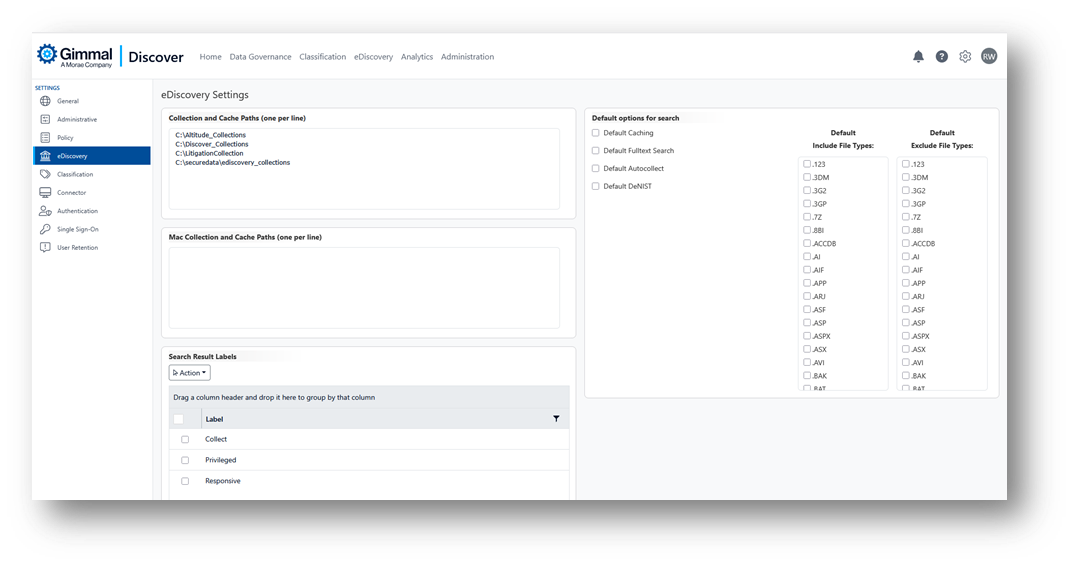The width and height of the screenshot is (1072, 565).
Task: Click the notifications bell icon
Action: [x=918, y=57]
